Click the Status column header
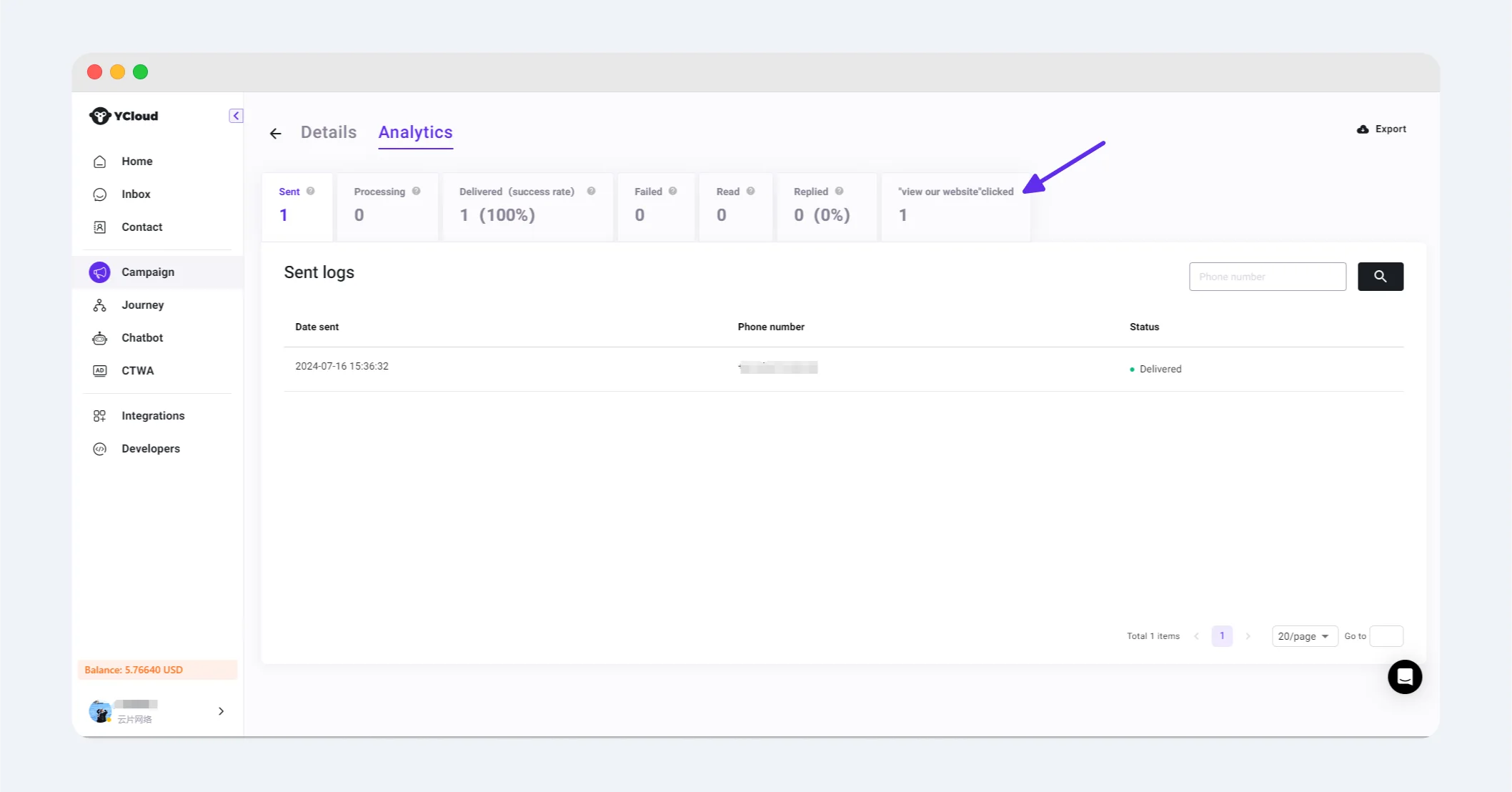 pos(1144,327)
